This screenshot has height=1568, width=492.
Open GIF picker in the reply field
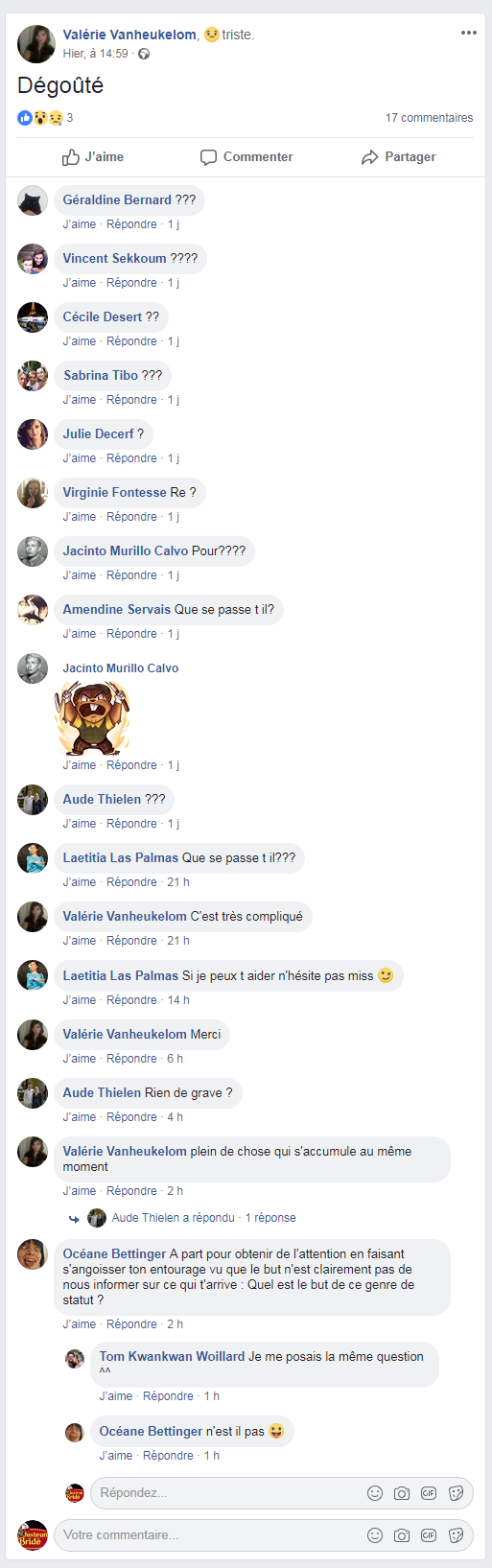pyautogui.click(x=429, y=1493)
